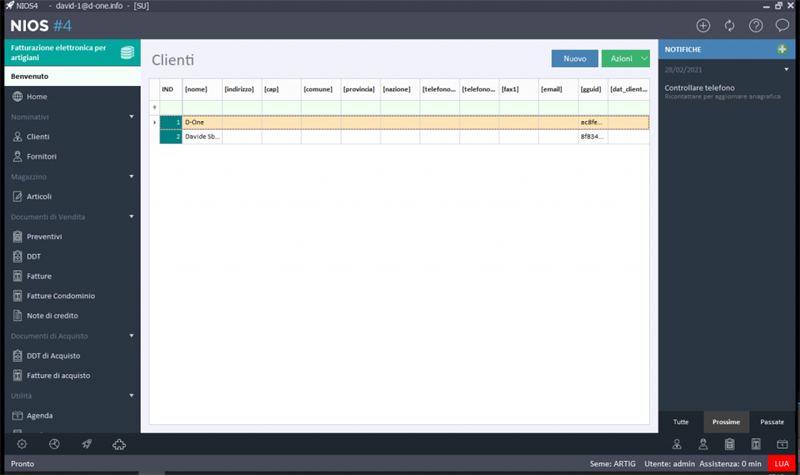This screenshot has width=800, height=475.
Task: Click the sync refresh icon in header
Action: 730,26
